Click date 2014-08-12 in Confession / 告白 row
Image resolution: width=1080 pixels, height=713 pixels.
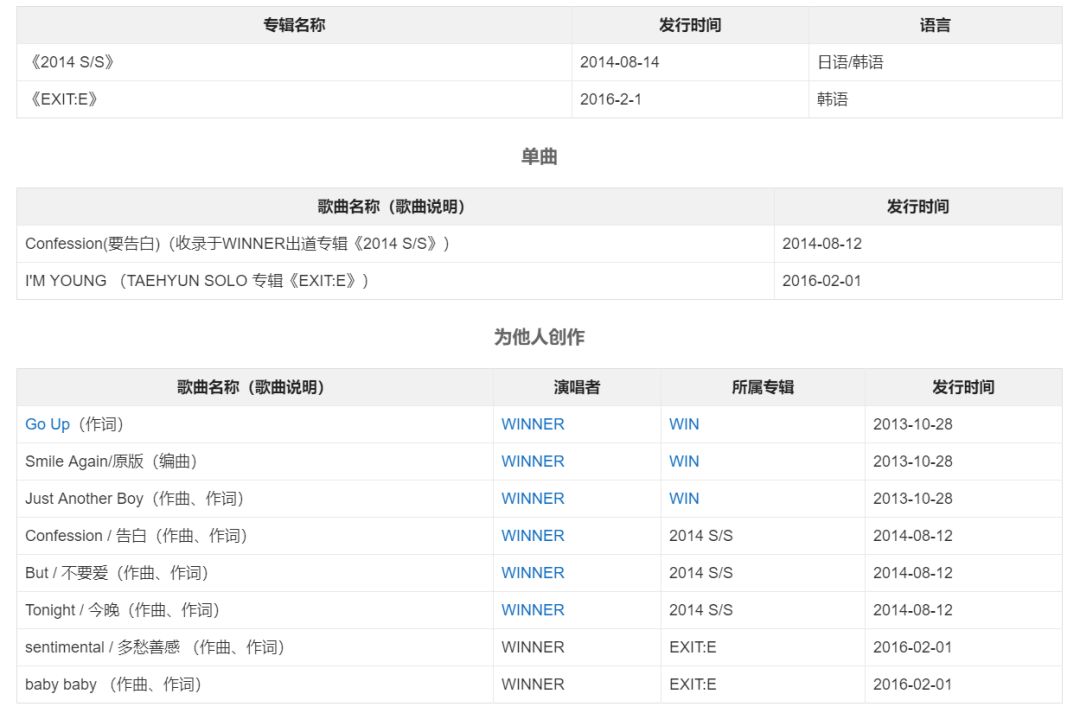tap(913, 536)
